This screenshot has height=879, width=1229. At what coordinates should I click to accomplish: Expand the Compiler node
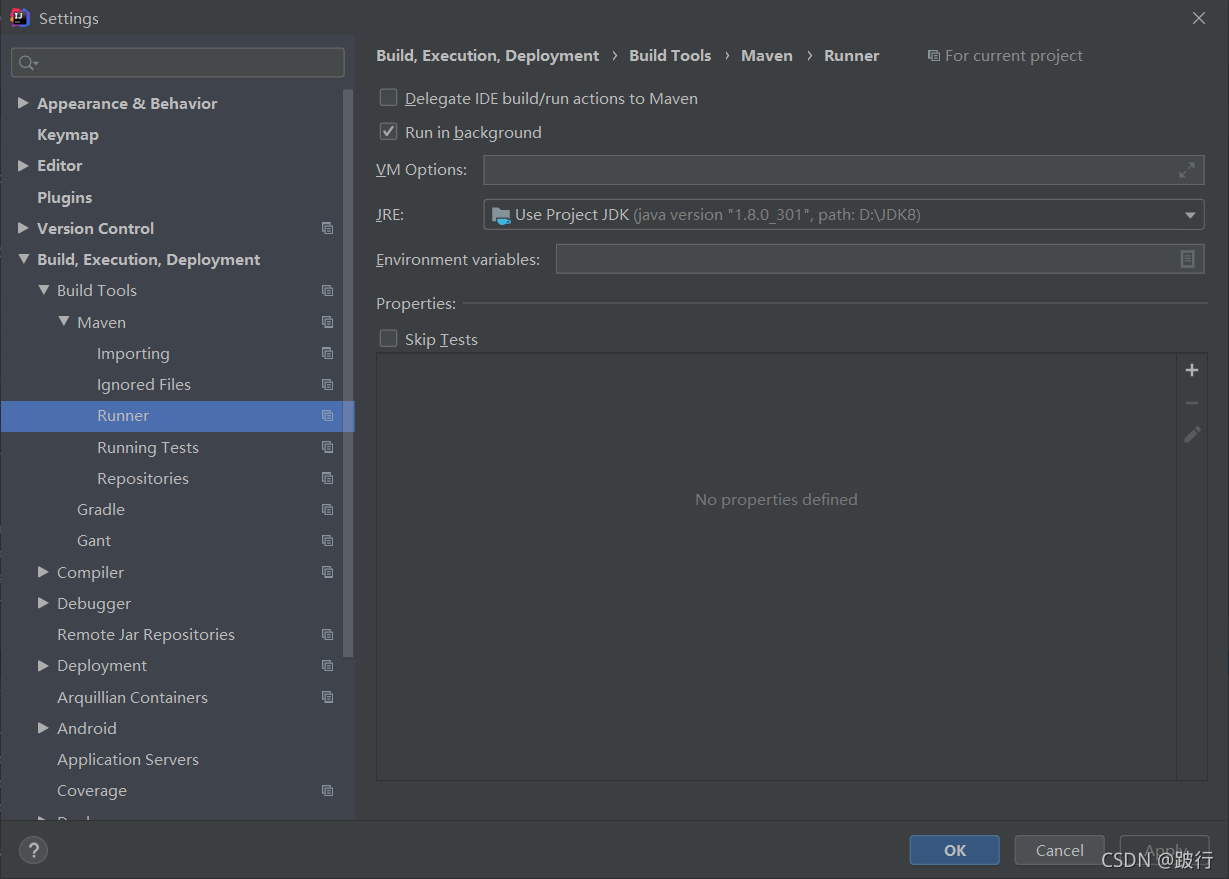[x=43, y=572]
